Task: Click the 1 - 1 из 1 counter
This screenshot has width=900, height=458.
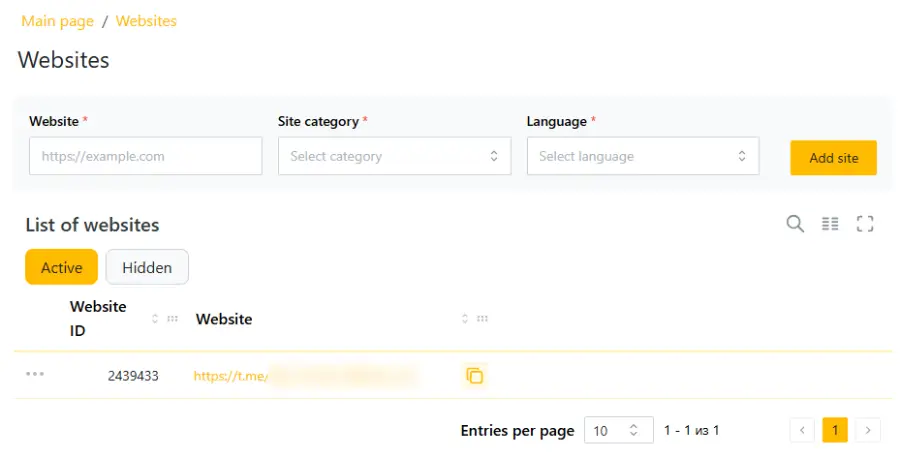Action: pos(692,430)
